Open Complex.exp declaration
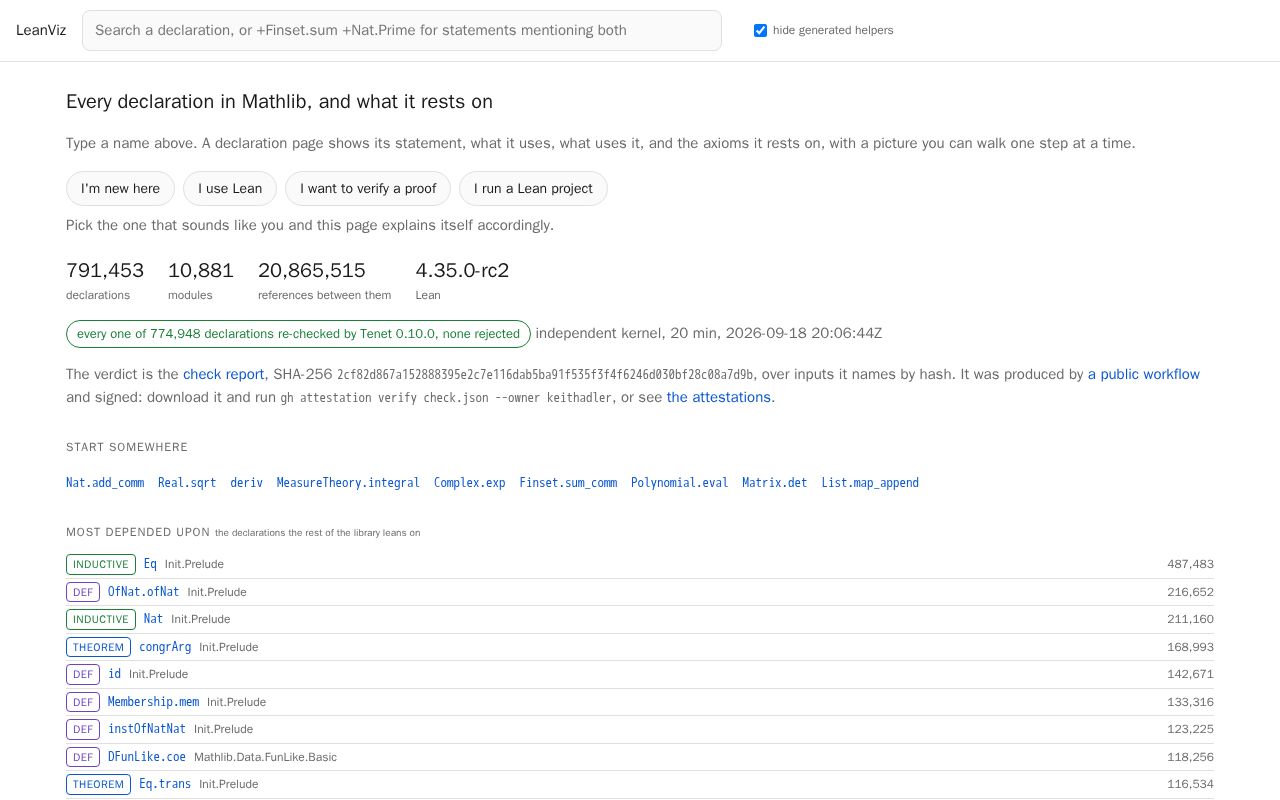This screenshot has height=800, width=1280. pos(470,482)
